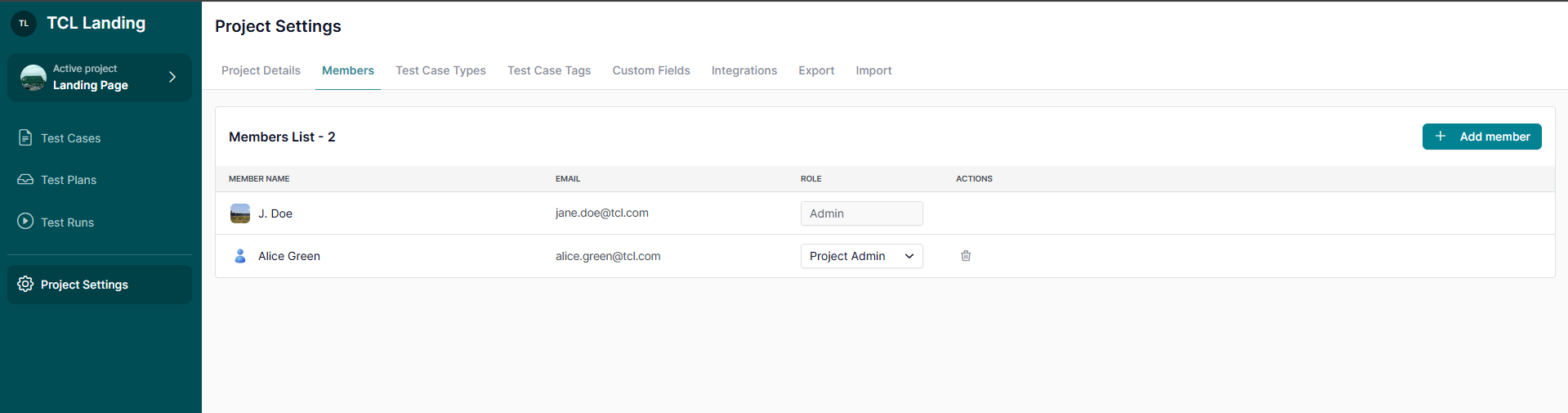Click the jane.doe@tcl.com email
Image resolution: width=1568 pixels, height=413 pixels.
pos(602,213)
